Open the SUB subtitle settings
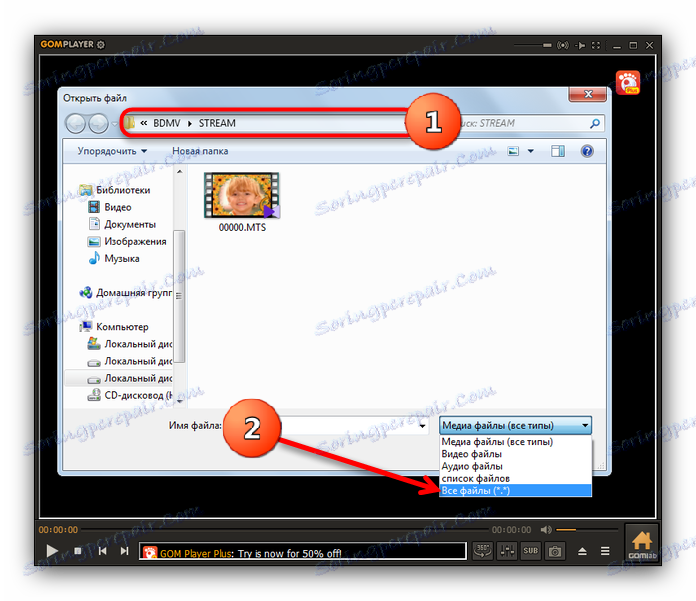The height and width of the screenshot is (601, 696). point(531,551)
